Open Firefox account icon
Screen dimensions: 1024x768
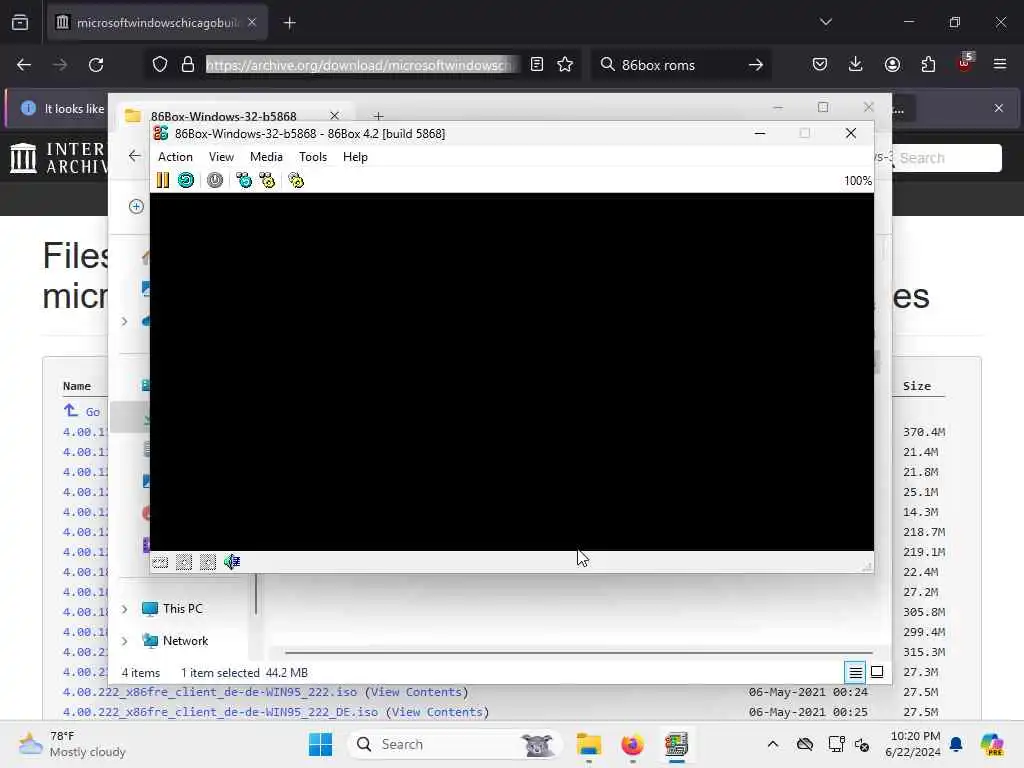tap(892, 64)
